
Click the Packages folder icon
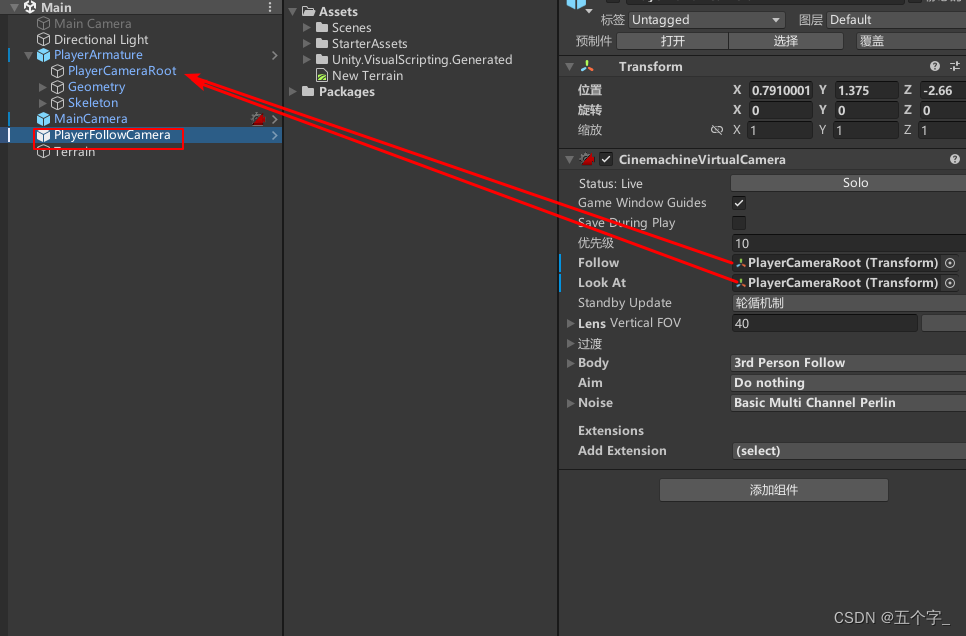[308, 91]
